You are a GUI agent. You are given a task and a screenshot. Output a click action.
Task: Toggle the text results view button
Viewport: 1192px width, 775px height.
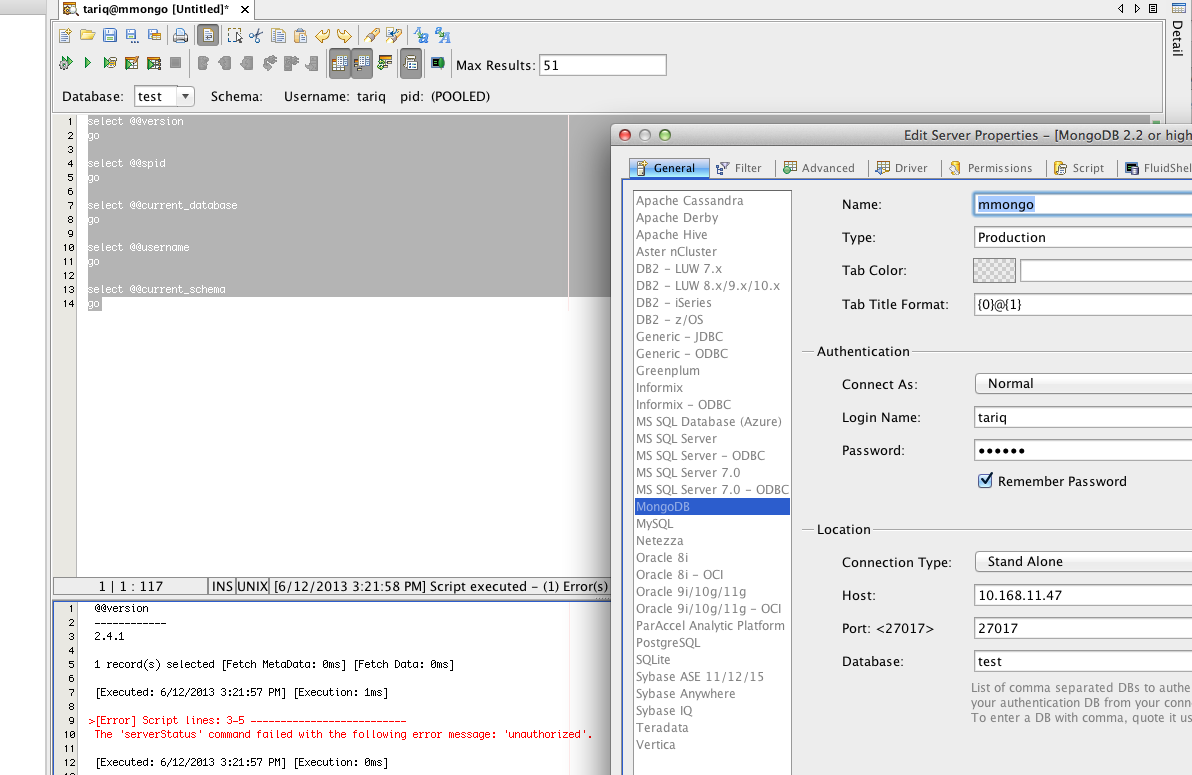click(411, 64)
